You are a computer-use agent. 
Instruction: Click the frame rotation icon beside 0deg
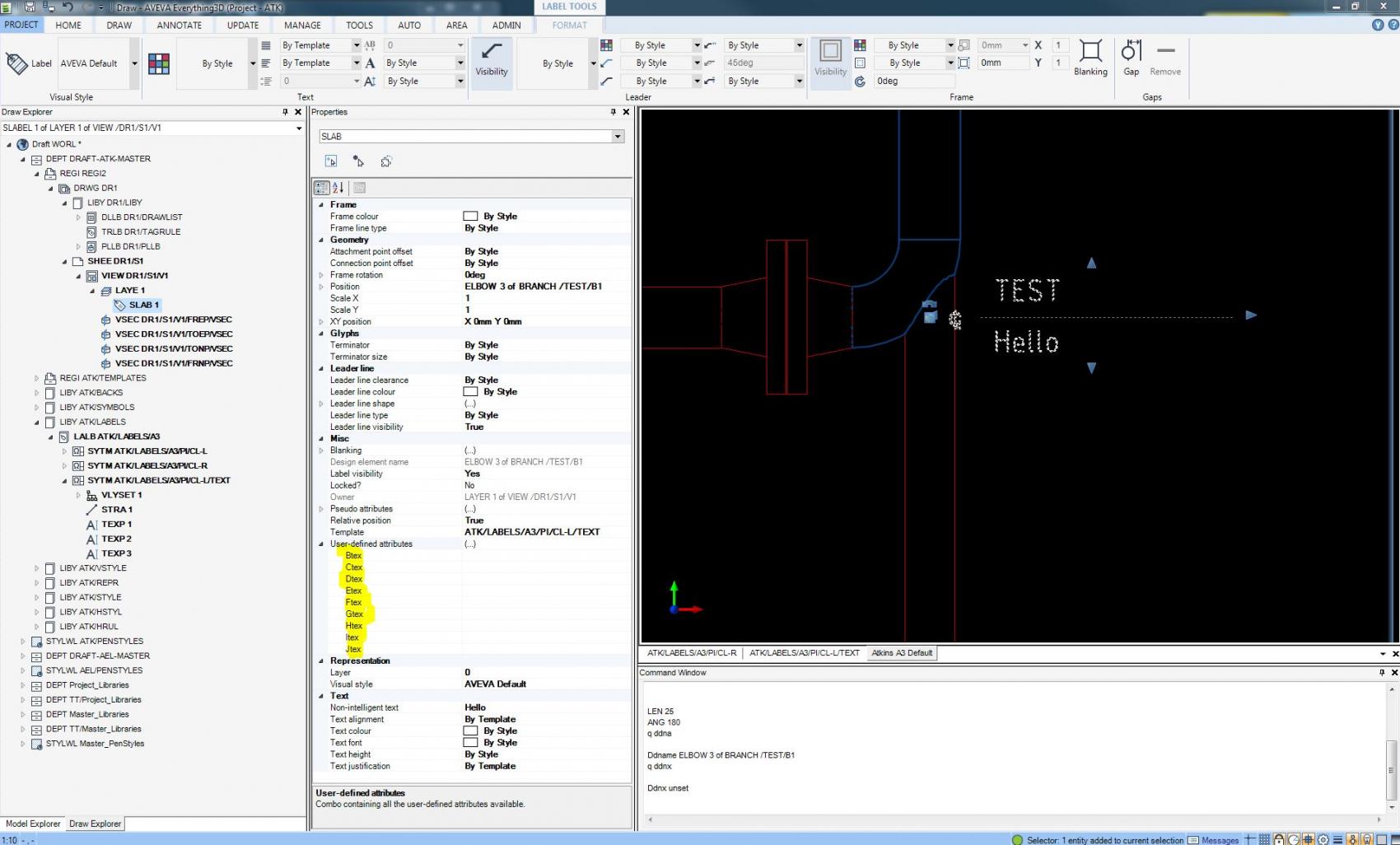click(x=860, y=81)
